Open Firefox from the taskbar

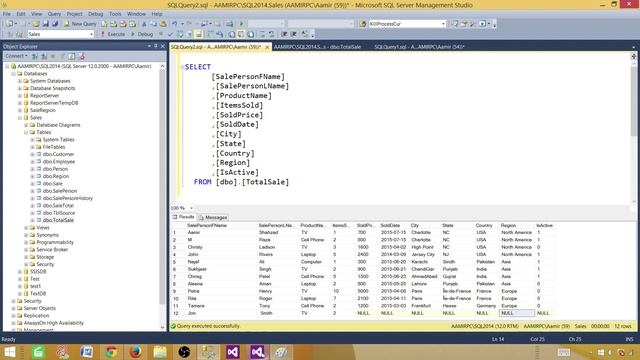point(135,351)
